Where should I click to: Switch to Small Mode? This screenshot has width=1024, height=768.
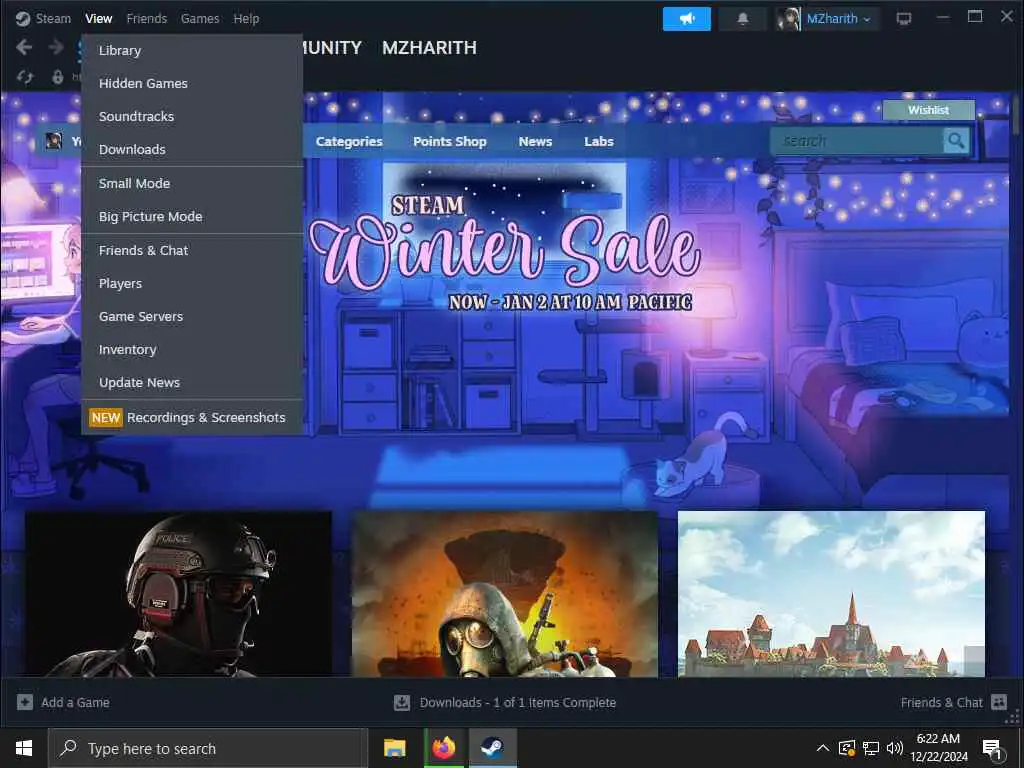pos(192,184)
